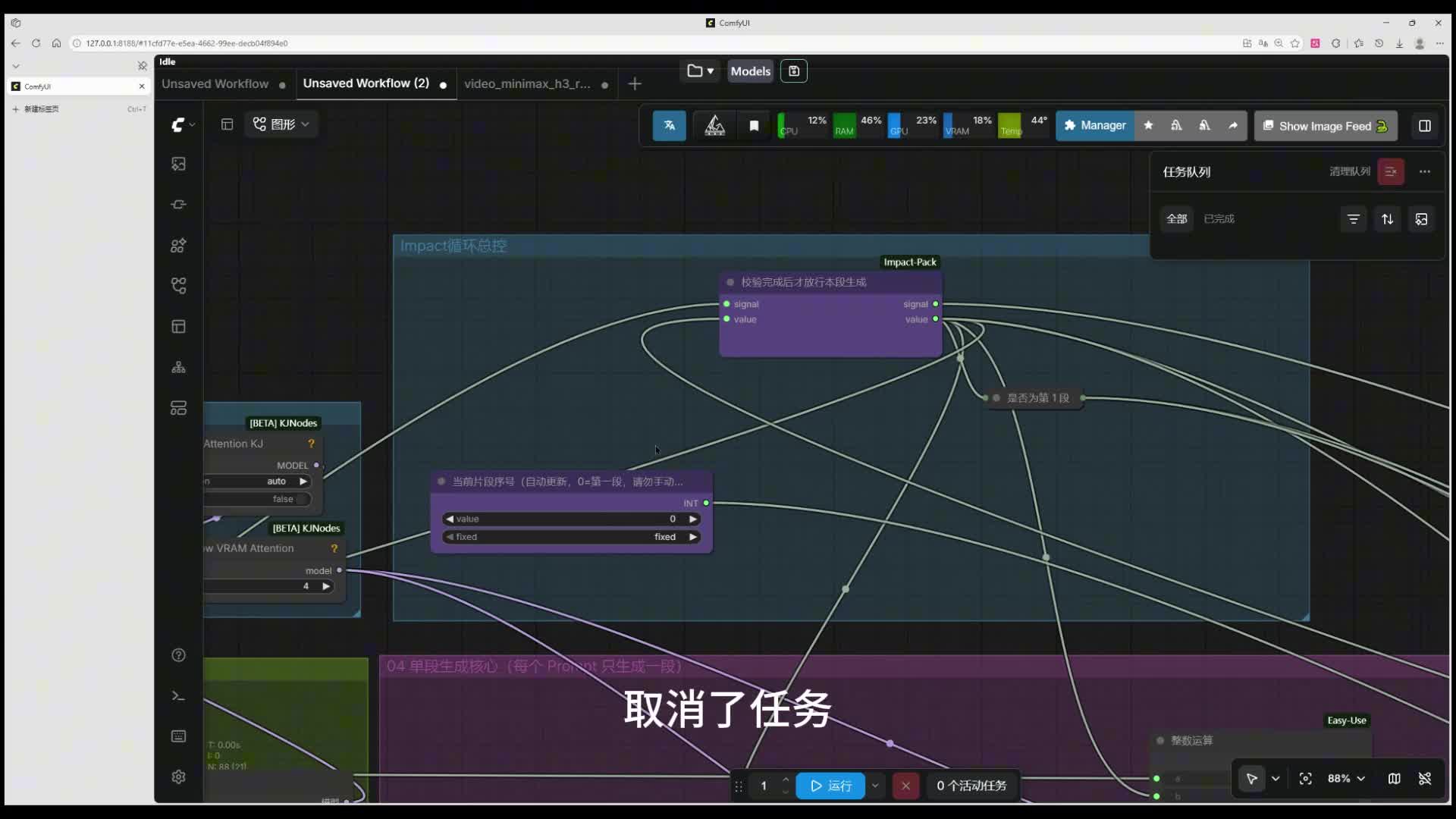Select the 已完成 queue tab
Viewport: 1456px width, 819px height.
[x=1219, y=219]
